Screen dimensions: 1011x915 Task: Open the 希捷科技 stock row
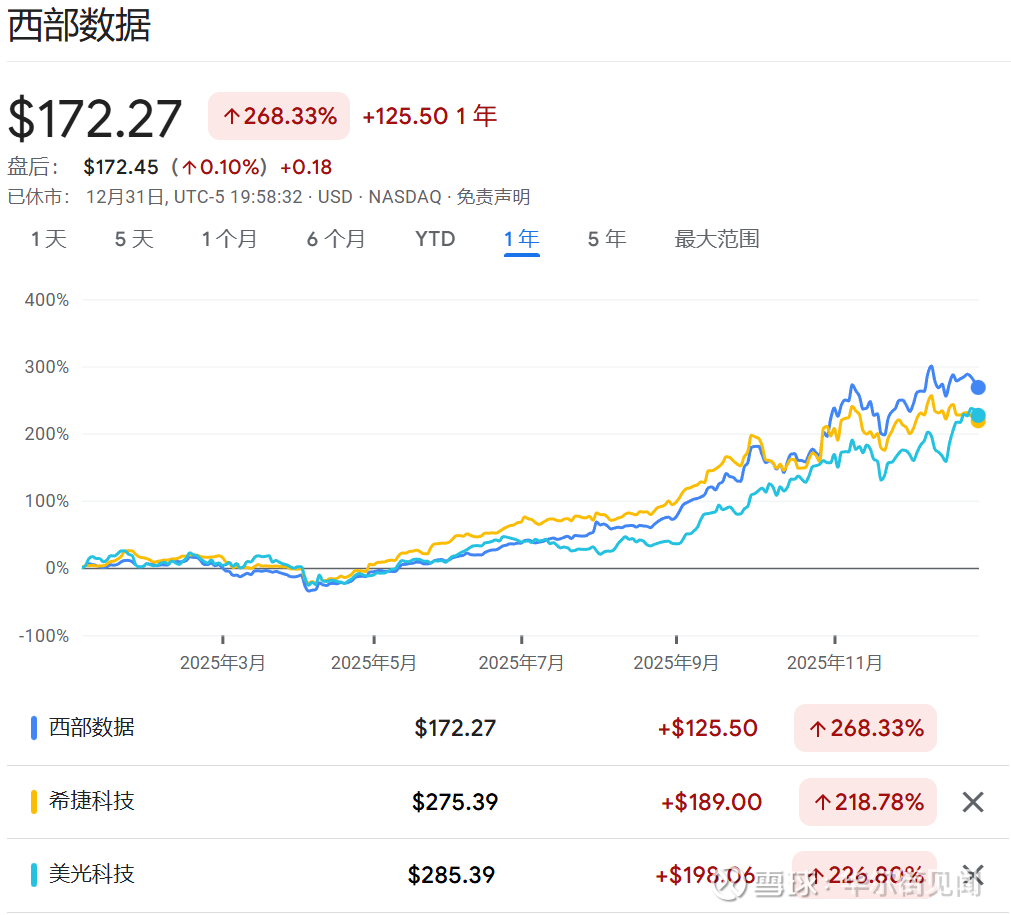(92, 801)
